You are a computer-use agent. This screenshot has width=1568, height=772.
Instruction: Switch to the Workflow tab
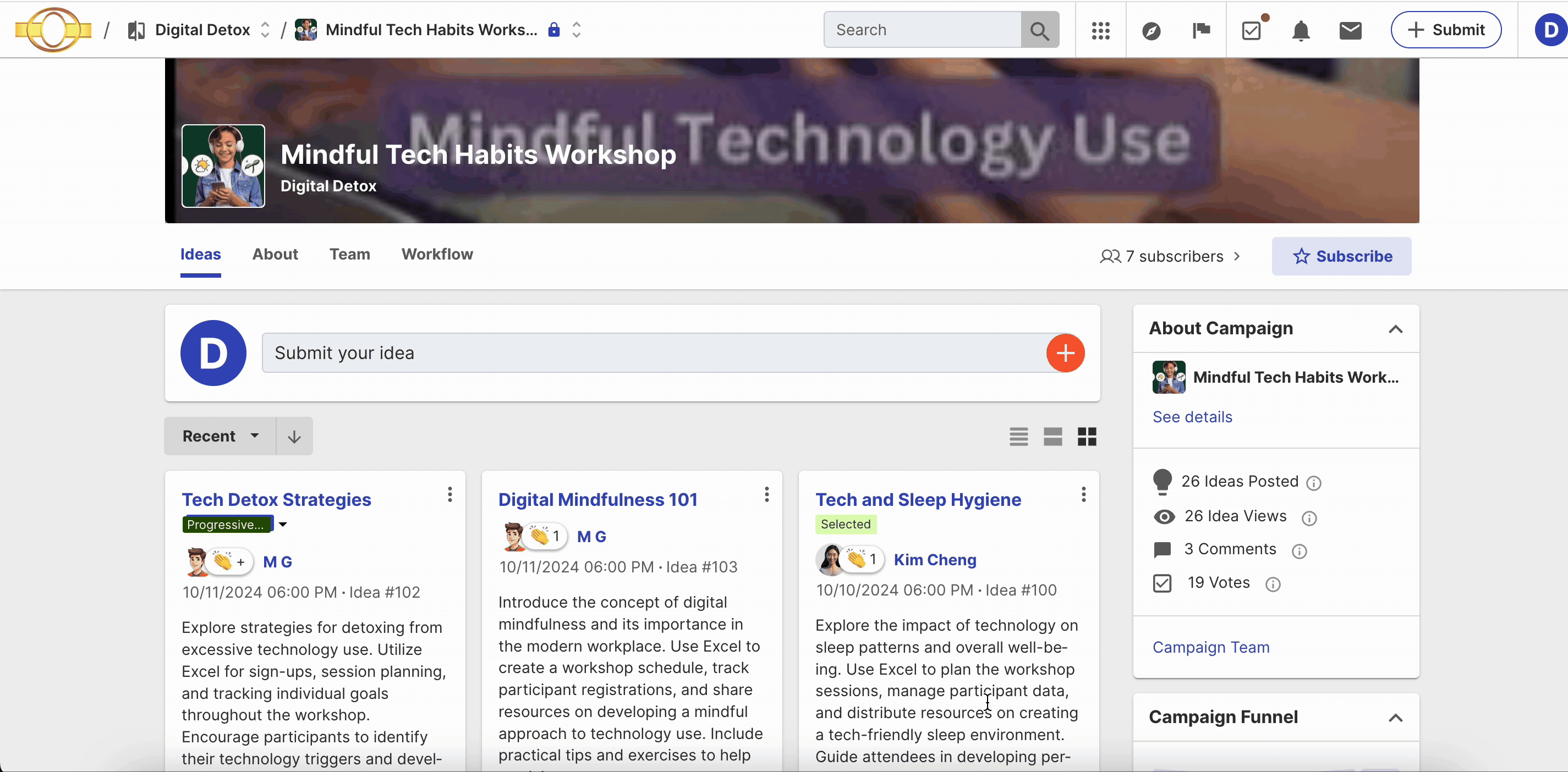click(x=437, y=254)
